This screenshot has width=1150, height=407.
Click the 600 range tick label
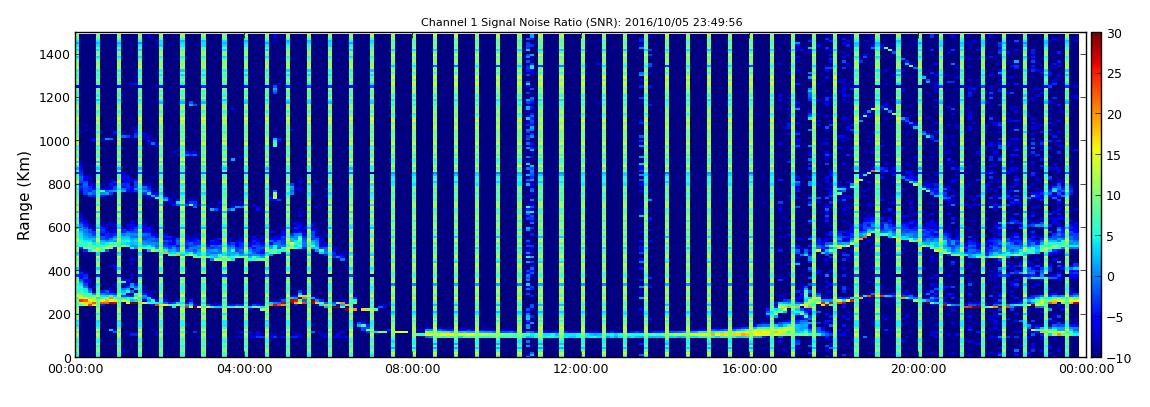click(59, 227)
